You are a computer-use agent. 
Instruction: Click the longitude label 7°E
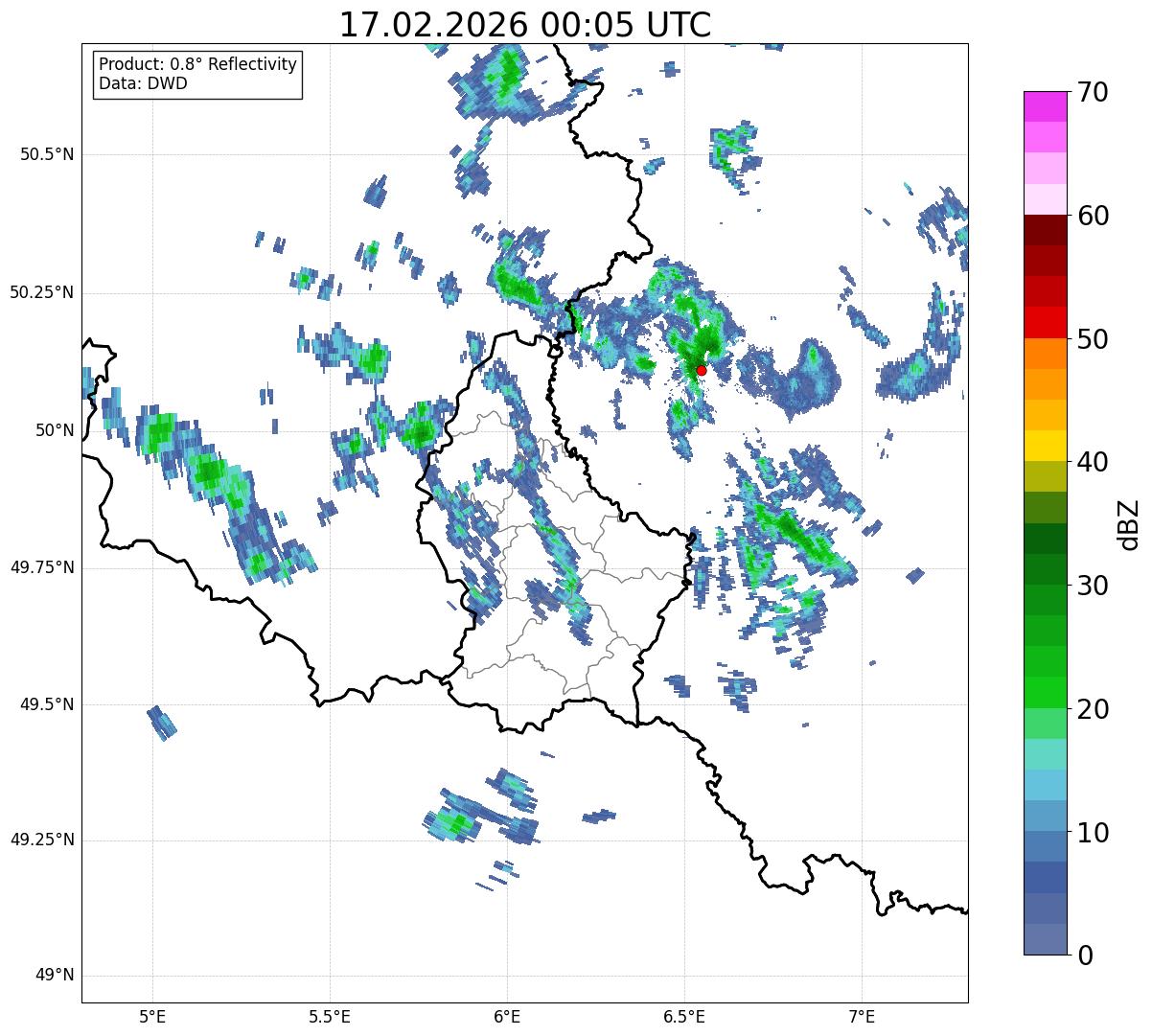tap(862, 1018)
